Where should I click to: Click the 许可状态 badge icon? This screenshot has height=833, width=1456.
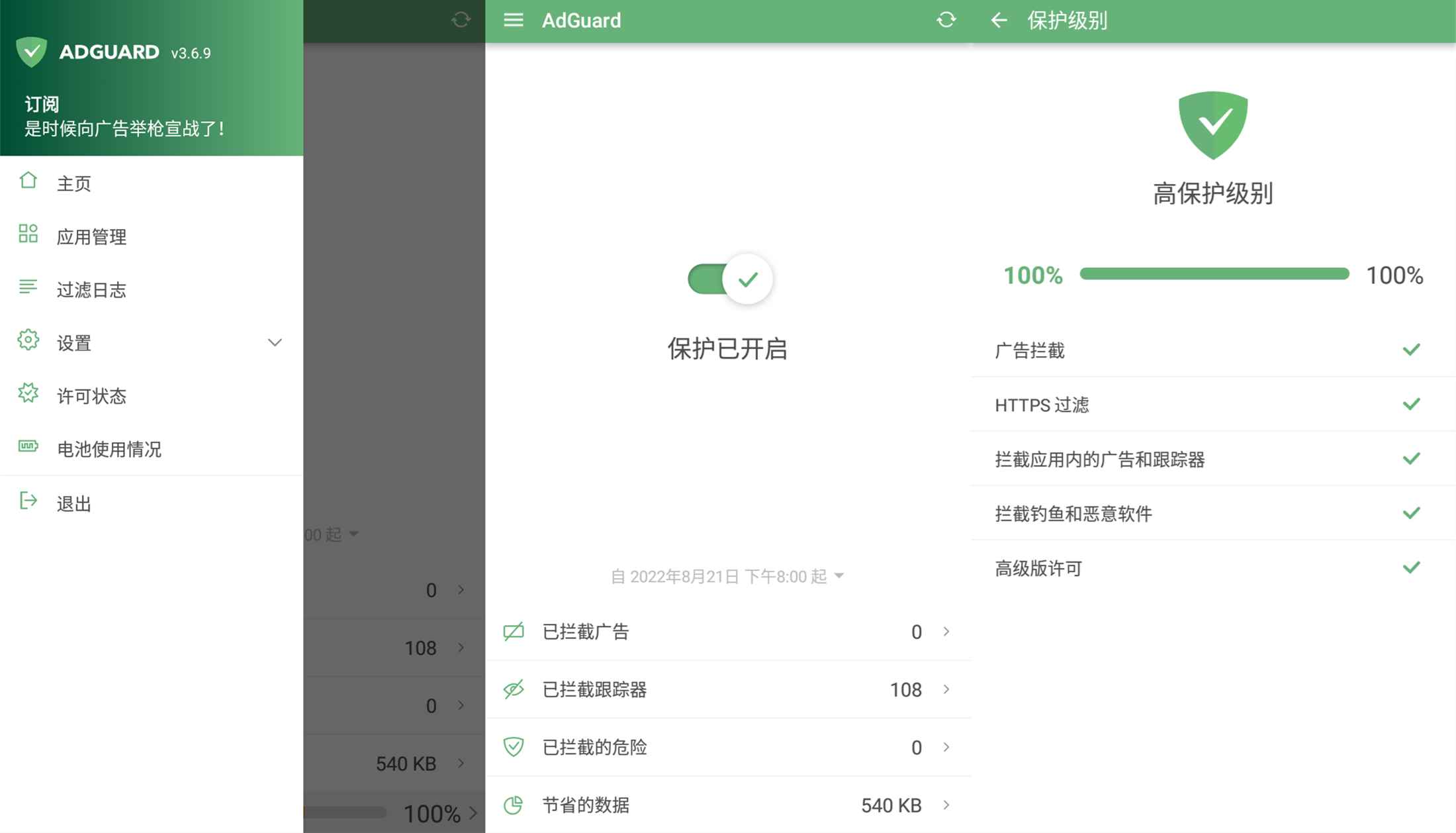point(28,393)
